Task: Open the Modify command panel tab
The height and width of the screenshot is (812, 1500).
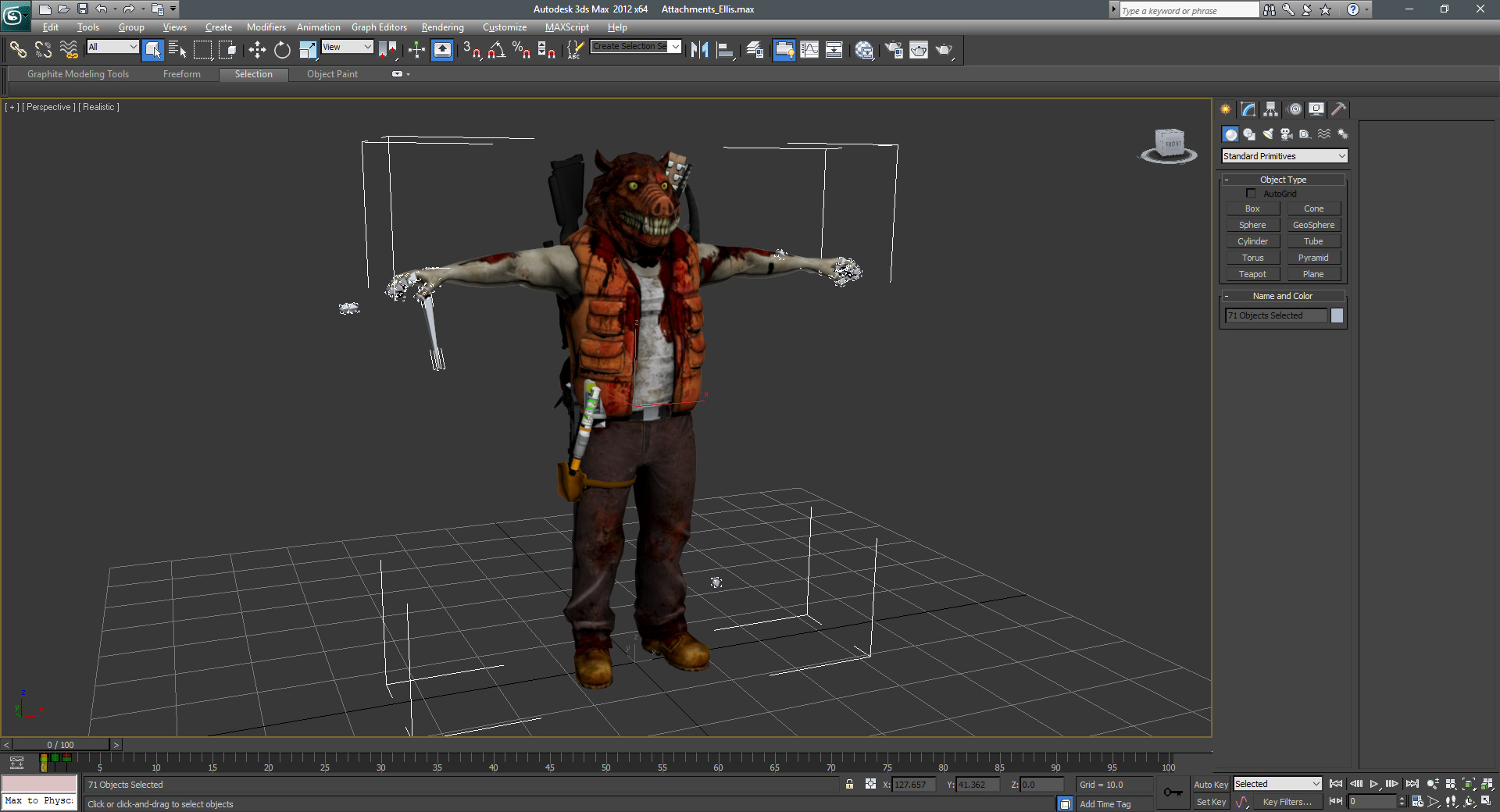Action: coord(1248,109)
